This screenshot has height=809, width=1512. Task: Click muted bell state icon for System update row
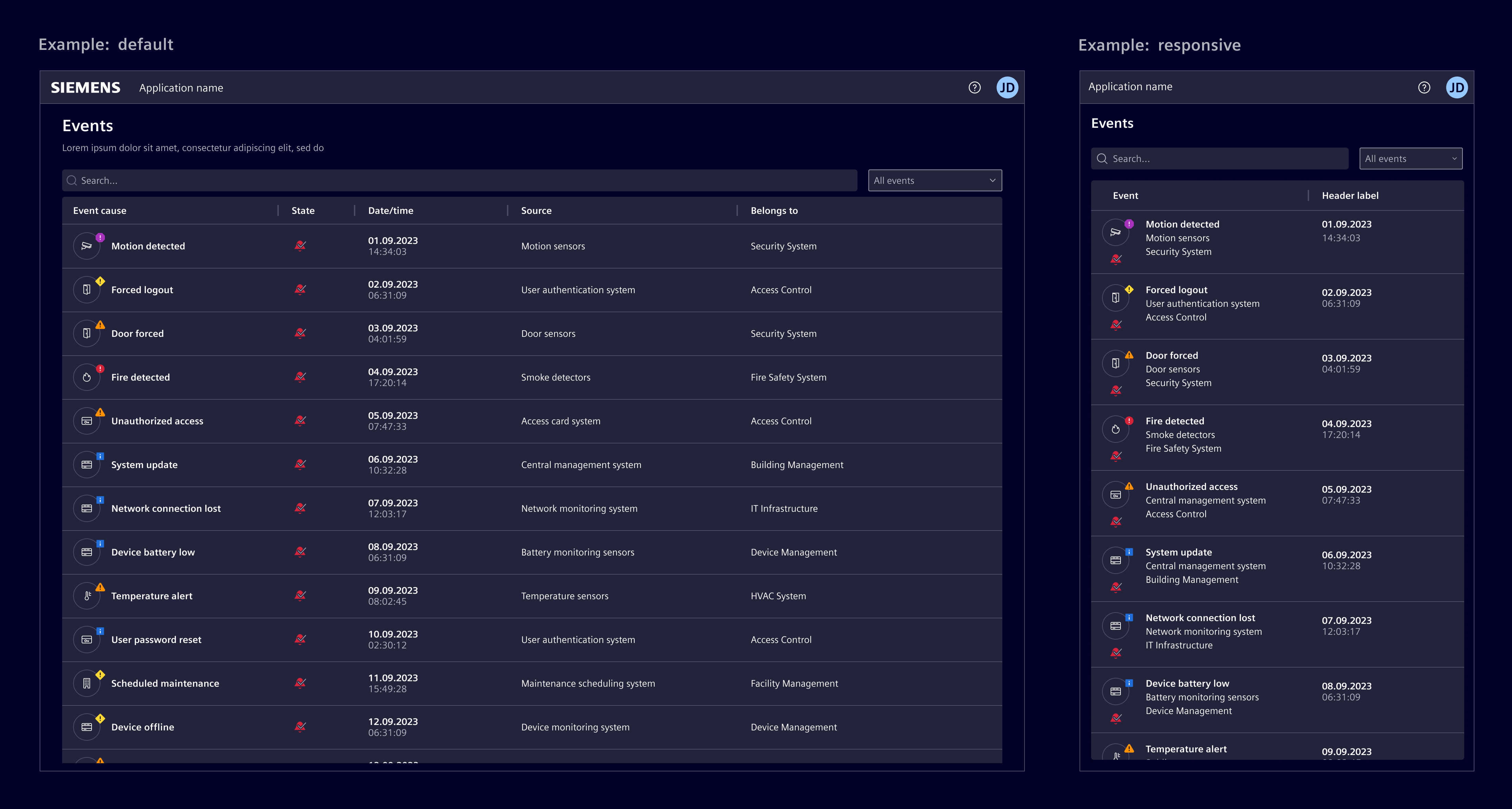[301, 464]
